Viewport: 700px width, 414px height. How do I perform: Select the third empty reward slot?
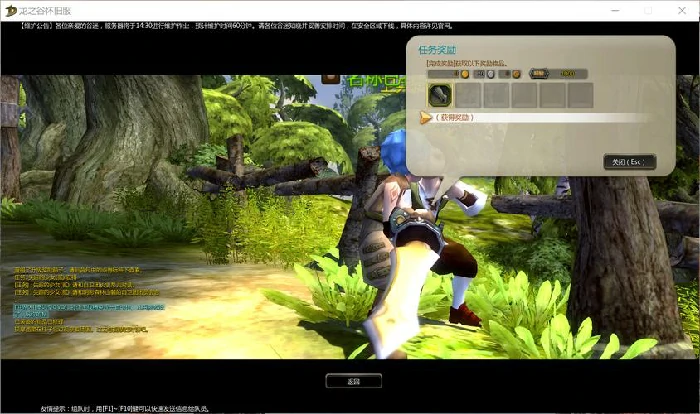(496, 95)
